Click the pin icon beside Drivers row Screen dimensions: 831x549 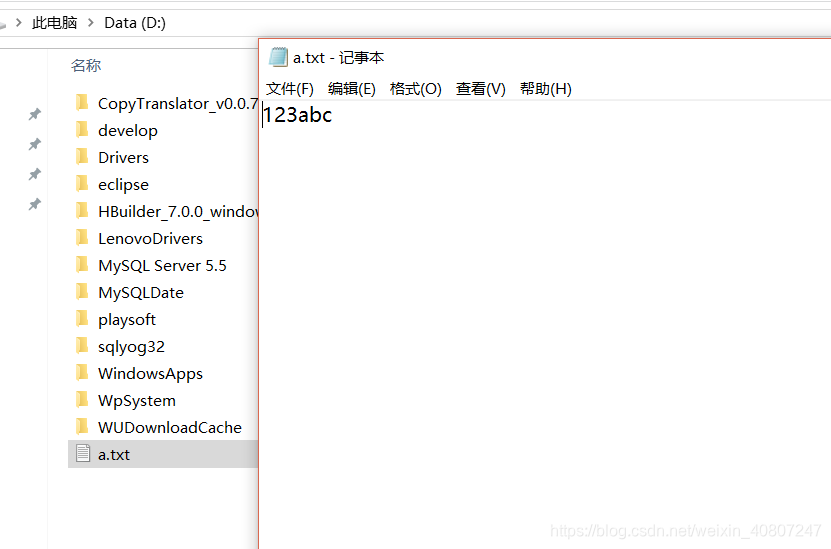point(34,174)
